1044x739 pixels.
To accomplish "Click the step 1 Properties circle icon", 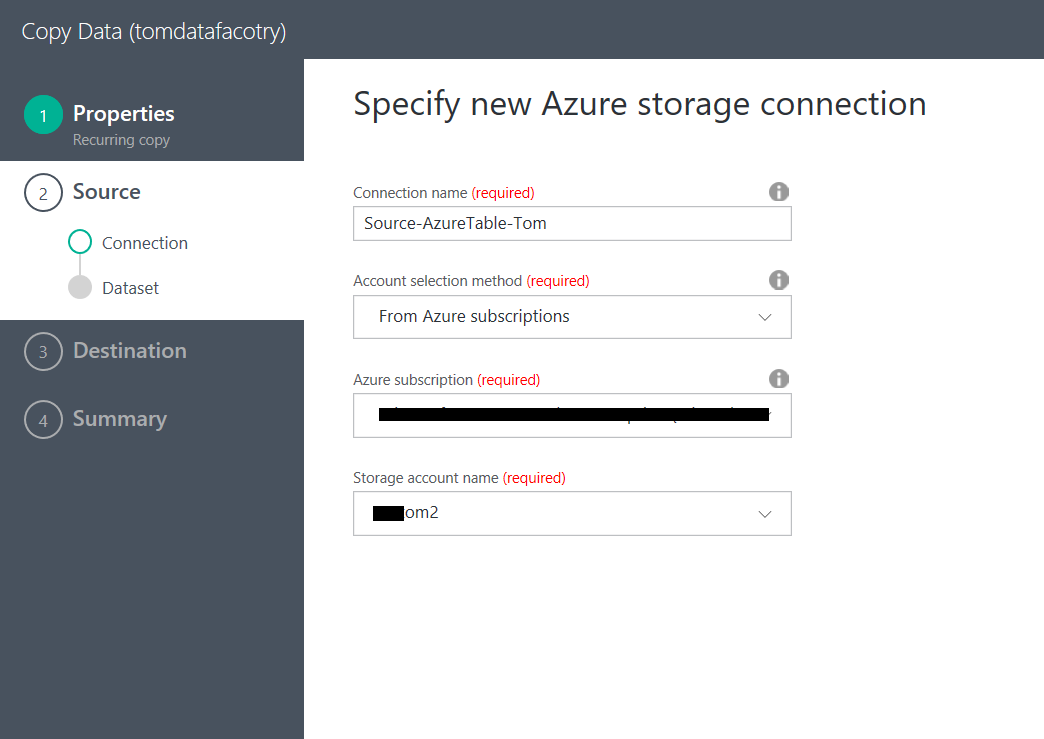I will 43,115.
